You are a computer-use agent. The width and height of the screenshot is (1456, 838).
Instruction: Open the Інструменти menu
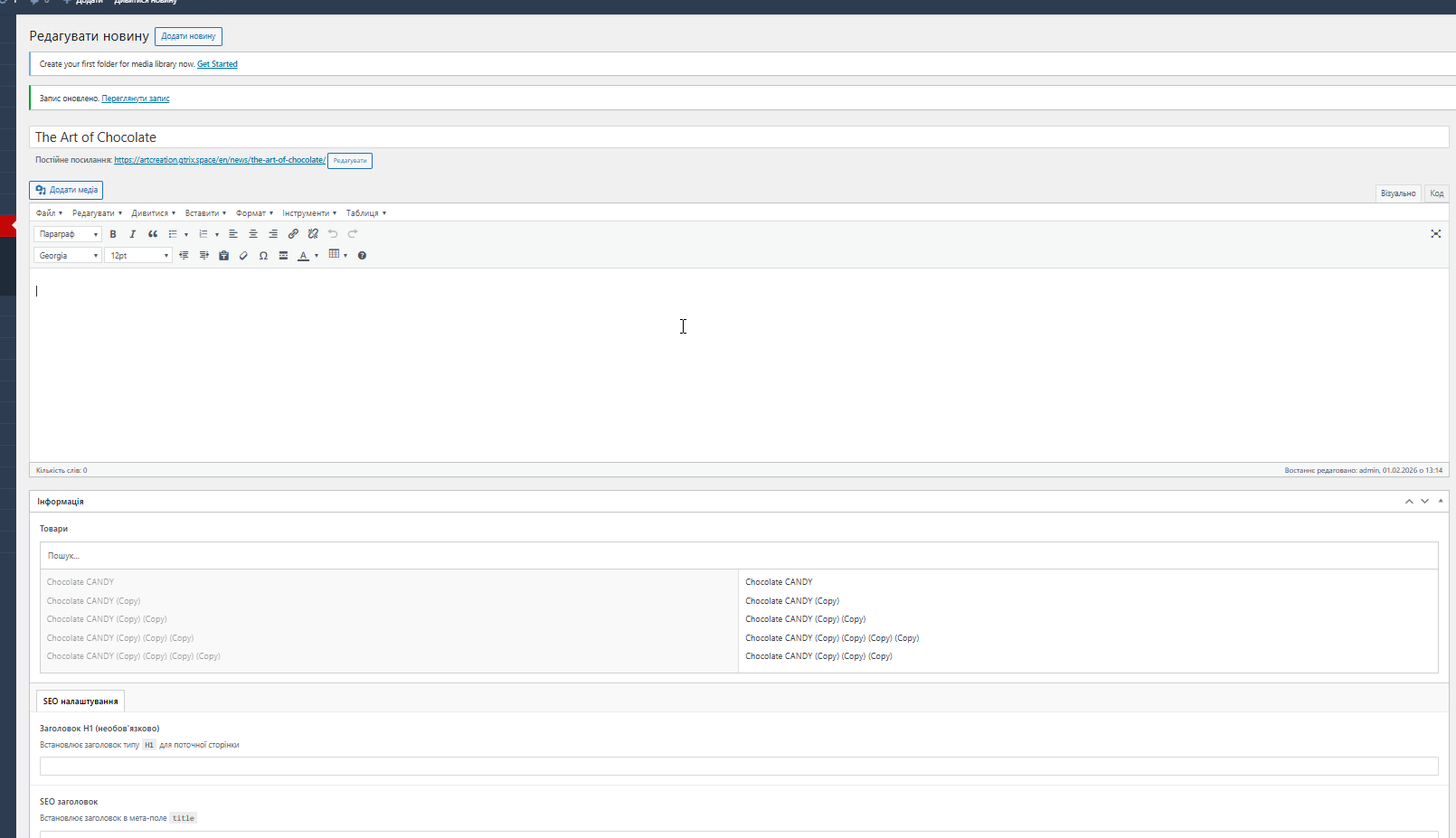[309, 213]
